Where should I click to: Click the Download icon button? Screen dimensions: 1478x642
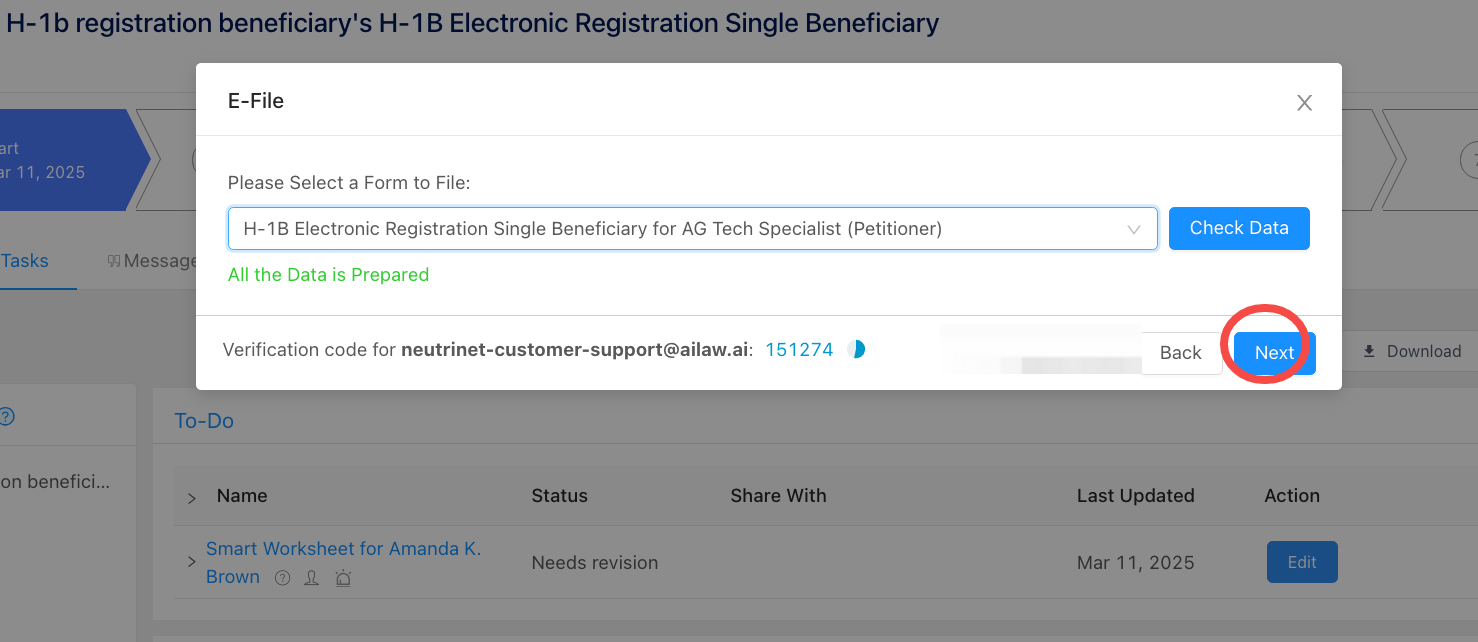[x=1411, y=351]
